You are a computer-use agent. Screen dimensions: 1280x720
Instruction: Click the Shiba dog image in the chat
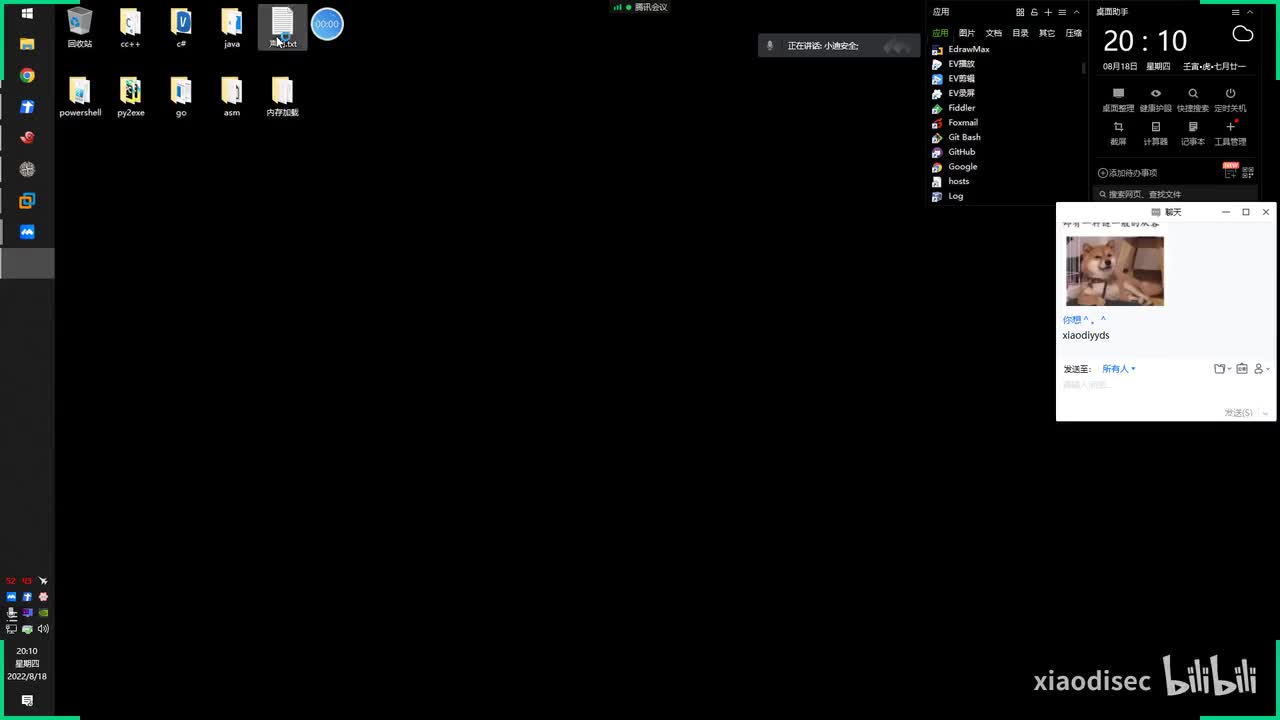pyautogui.click(x=1115, y=271)
